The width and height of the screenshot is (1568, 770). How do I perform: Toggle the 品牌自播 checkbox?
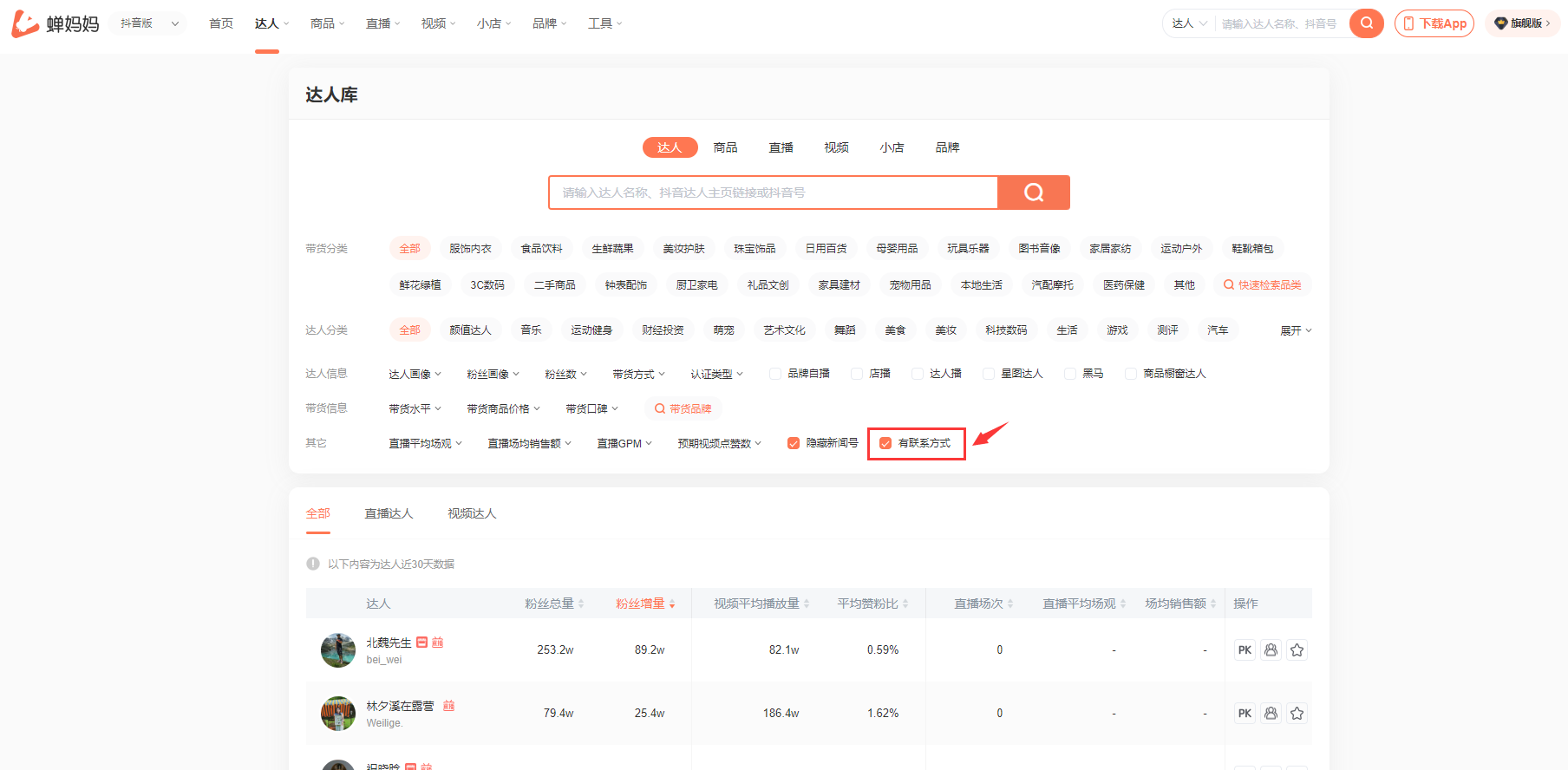(775, 374)
